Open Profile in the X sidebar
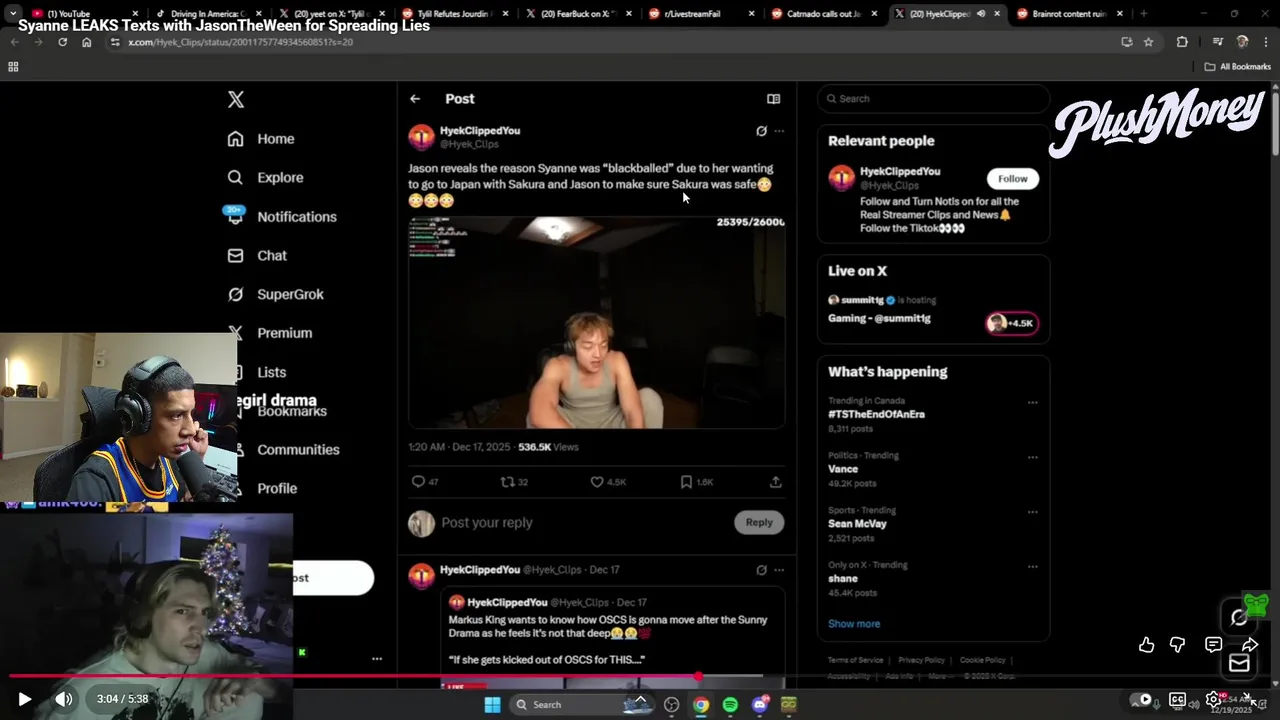Image resolution: width=1280 pixels, height=720 pixels. pos(262,488)
